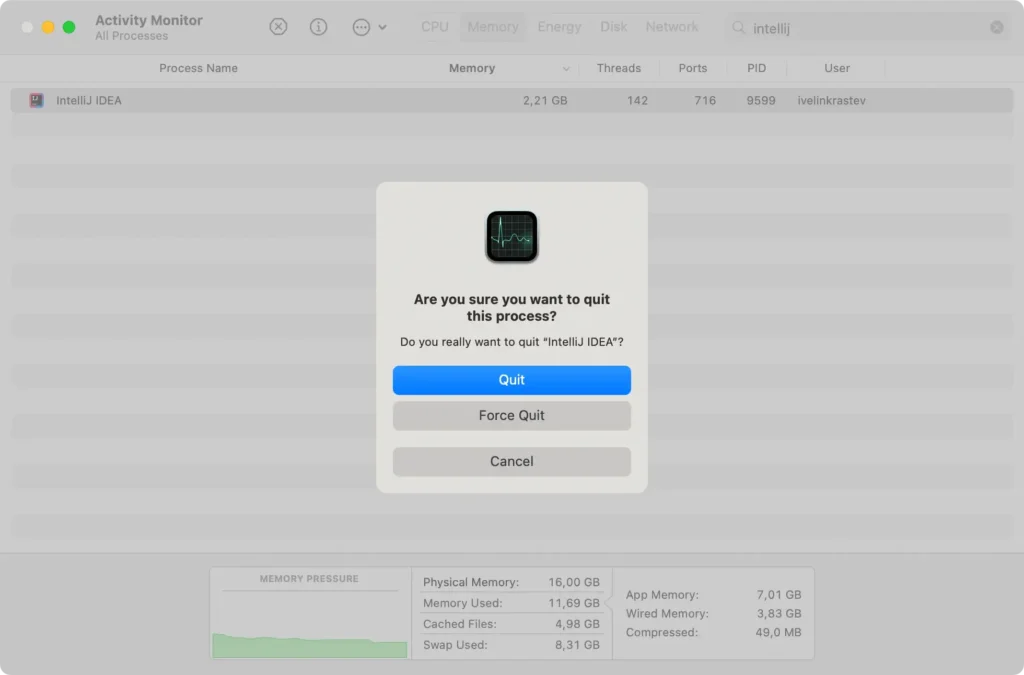Screen dimensions: 1024x675
Task: Click the Quit button in dialog
Action: coord(511,380)
